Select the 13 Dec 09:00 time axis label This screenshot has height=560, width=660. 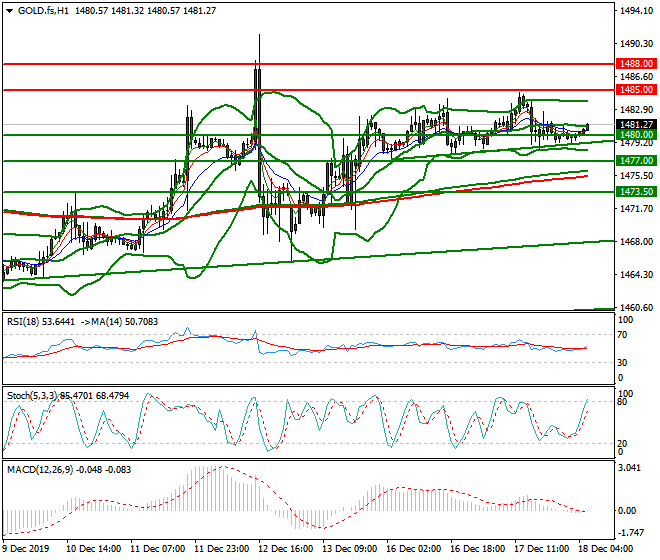point(349,549)
